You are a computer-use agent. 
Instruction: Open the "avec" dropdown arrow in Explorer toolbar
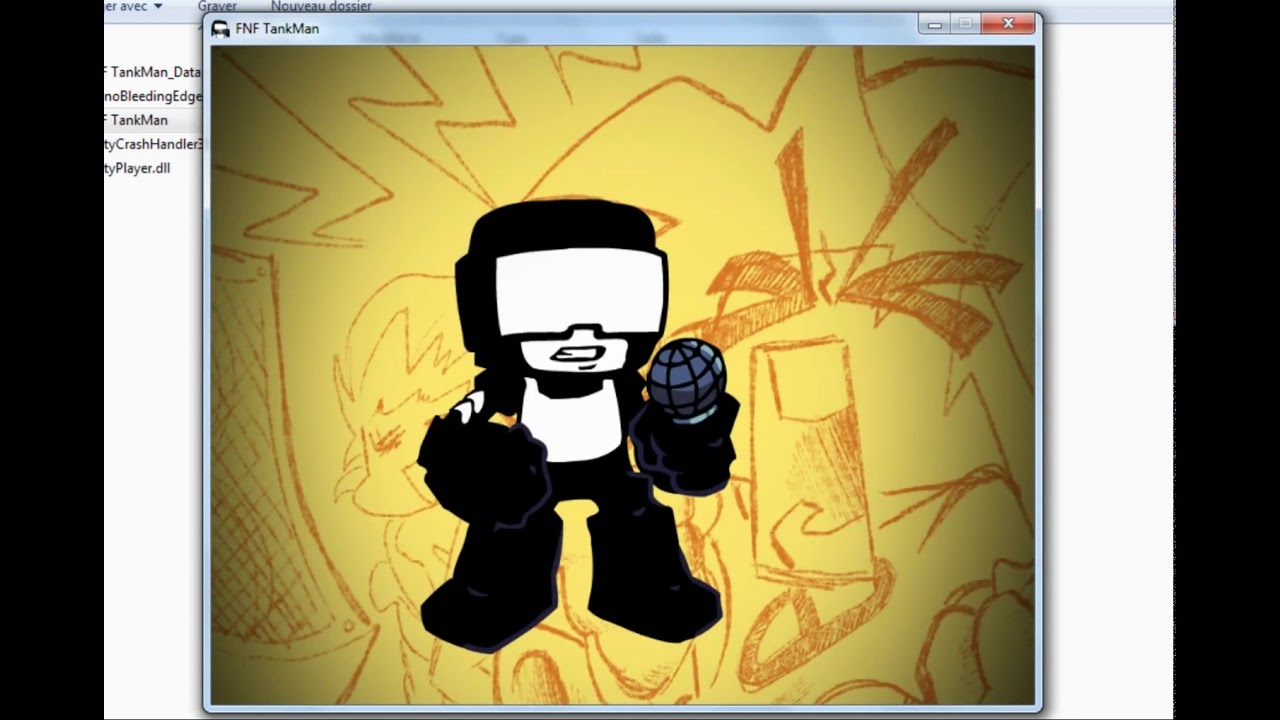click(158, 7)
